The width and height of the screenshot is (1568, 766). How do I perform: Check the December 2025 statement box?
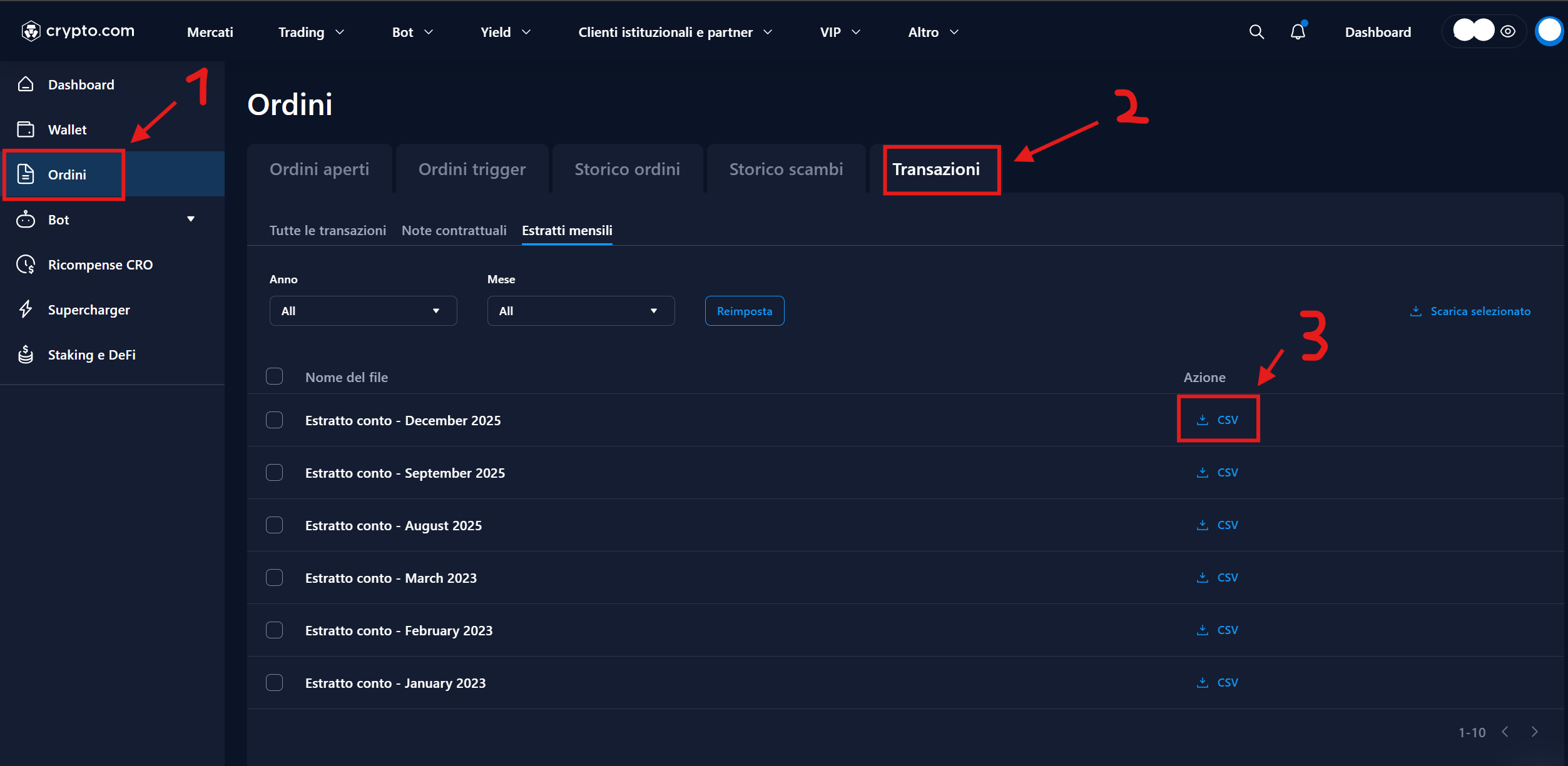point(274,420)
